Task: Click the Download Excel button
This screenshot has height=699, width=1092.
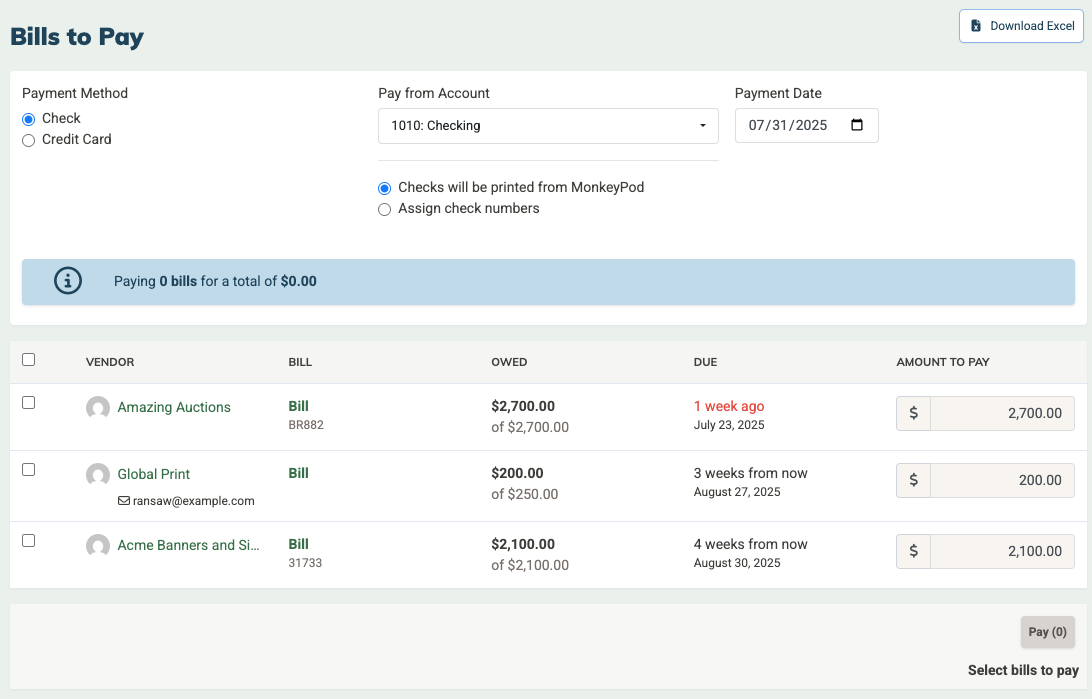Action: pyautogui.click(x=1022, y=26)
